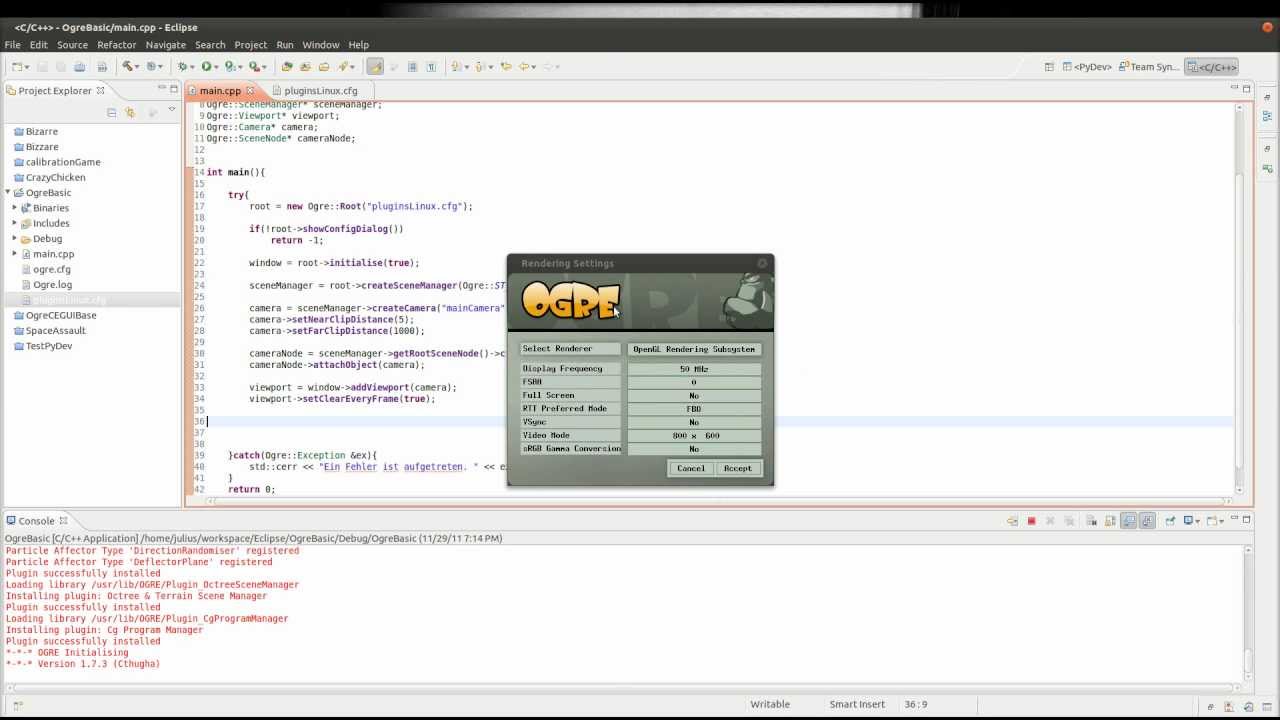Open the Debug button dropdown arrow
Image resolution: width=1280 pixels, height=720 pixels.
coord(193,67)
